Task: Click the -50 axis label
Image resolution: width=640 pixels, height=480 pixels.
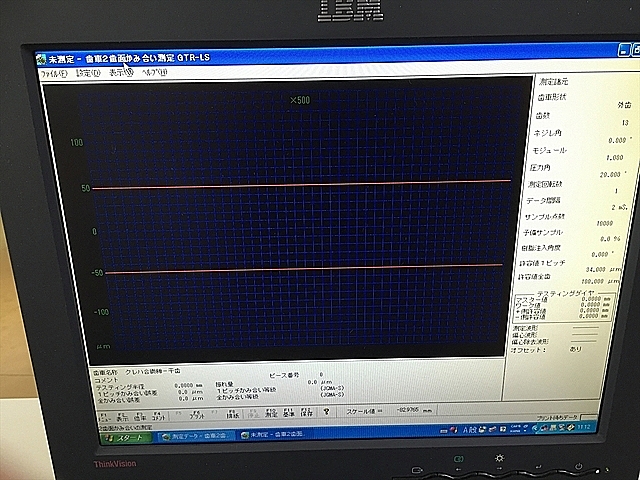Action: point(97,273)
